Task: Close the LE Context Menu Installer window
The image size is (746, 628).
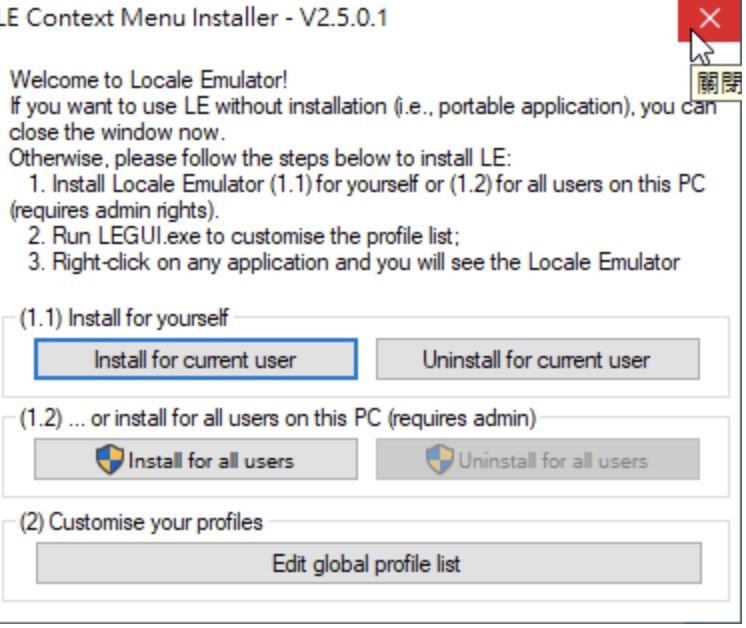Action: coord(709,20)
